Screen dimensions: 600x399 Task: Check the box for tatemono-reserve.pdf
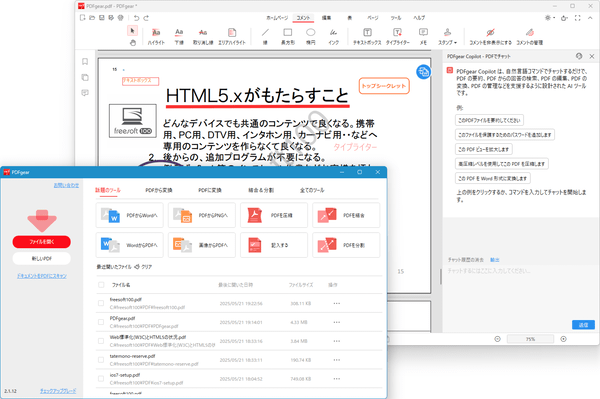(x=101, y=360)
